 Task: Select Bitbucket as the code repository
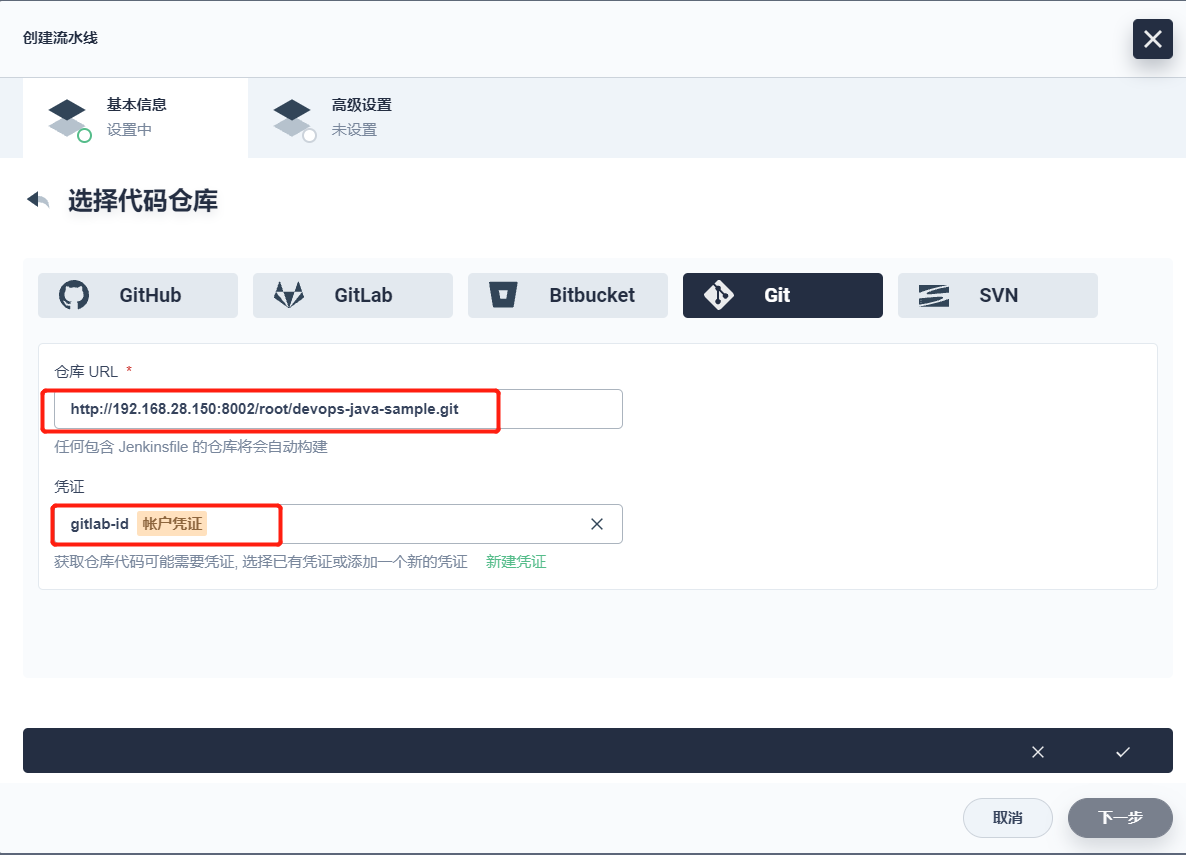coord(567,295)
